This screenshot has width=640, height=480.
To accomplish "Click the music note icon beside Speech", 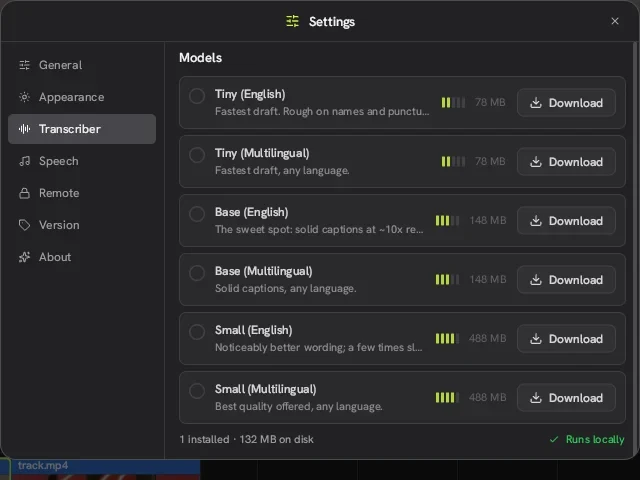I will point(24,161).
